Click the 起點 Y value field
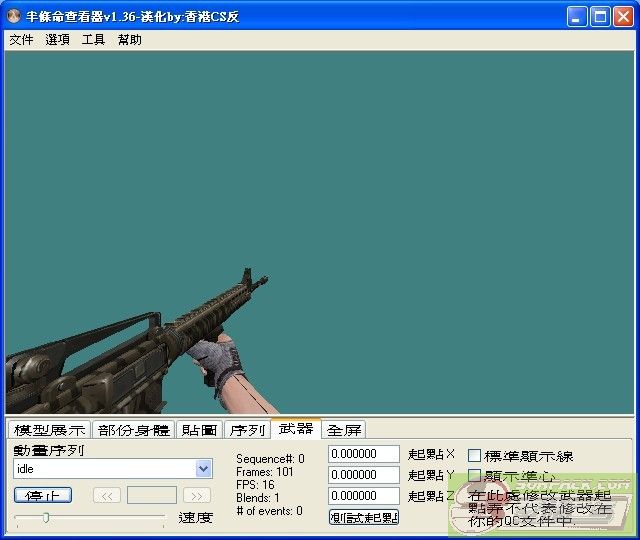 364,475
